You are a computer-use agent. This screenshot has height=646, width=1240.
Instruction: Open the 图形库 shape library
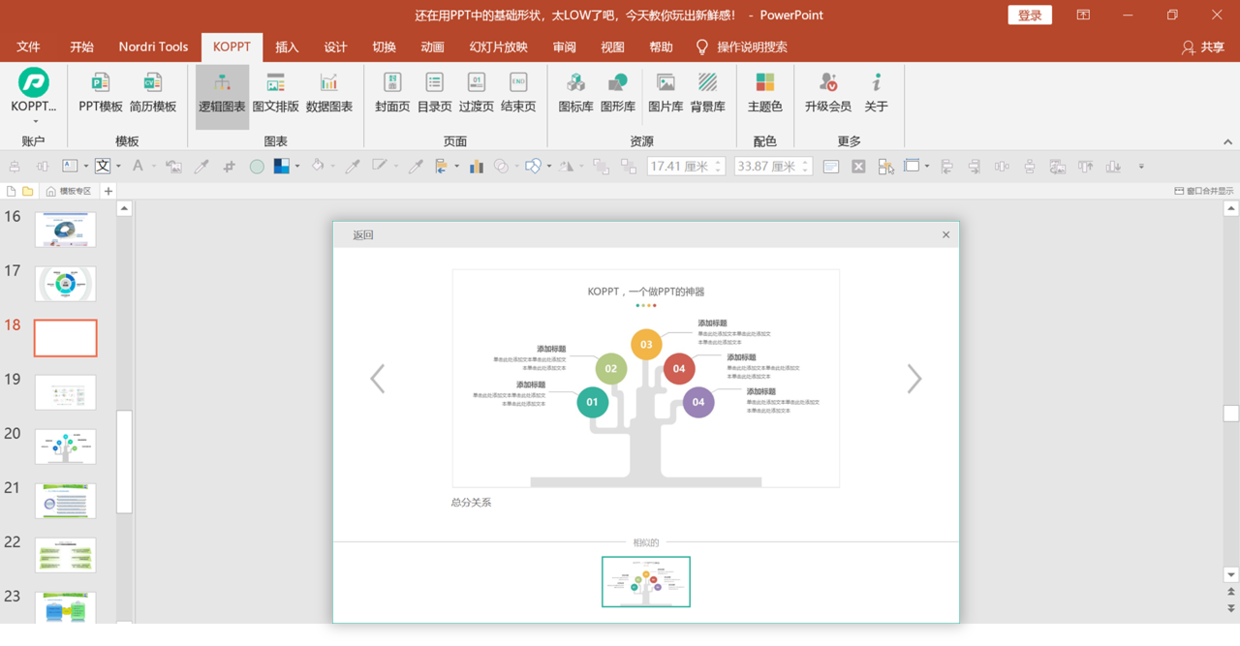click(618, 92)
